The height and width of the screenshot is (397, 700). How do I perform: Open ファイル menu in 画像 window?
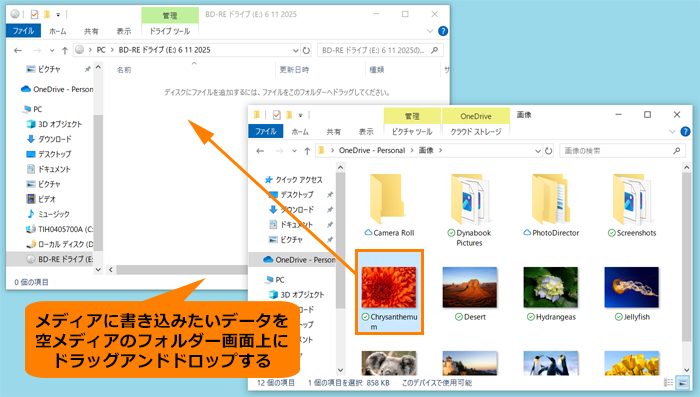click(x=266, y=131)
